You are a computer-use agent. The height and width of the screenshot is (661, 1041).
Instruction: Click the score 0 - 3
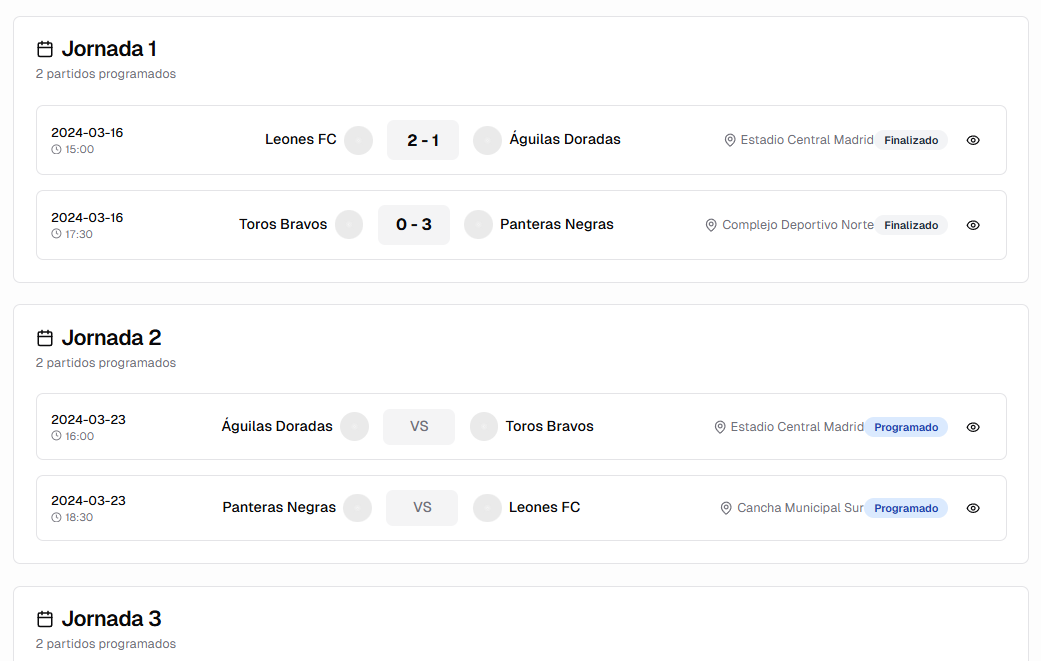[413, 224]
